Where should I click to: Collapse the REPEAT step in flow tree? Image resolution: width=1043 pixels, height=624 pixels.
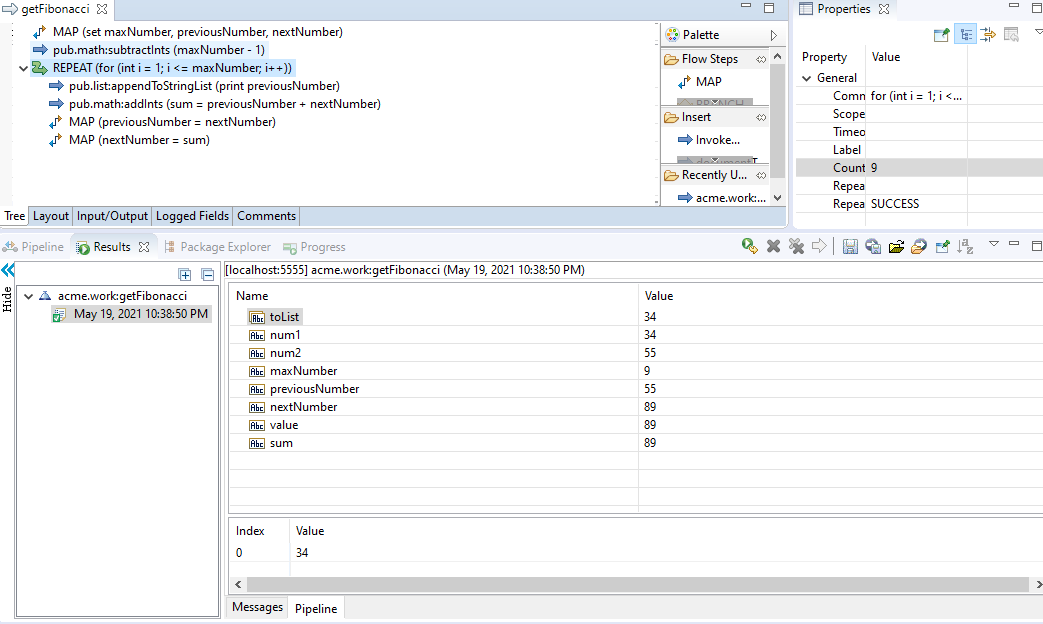(x=23, y=69)
